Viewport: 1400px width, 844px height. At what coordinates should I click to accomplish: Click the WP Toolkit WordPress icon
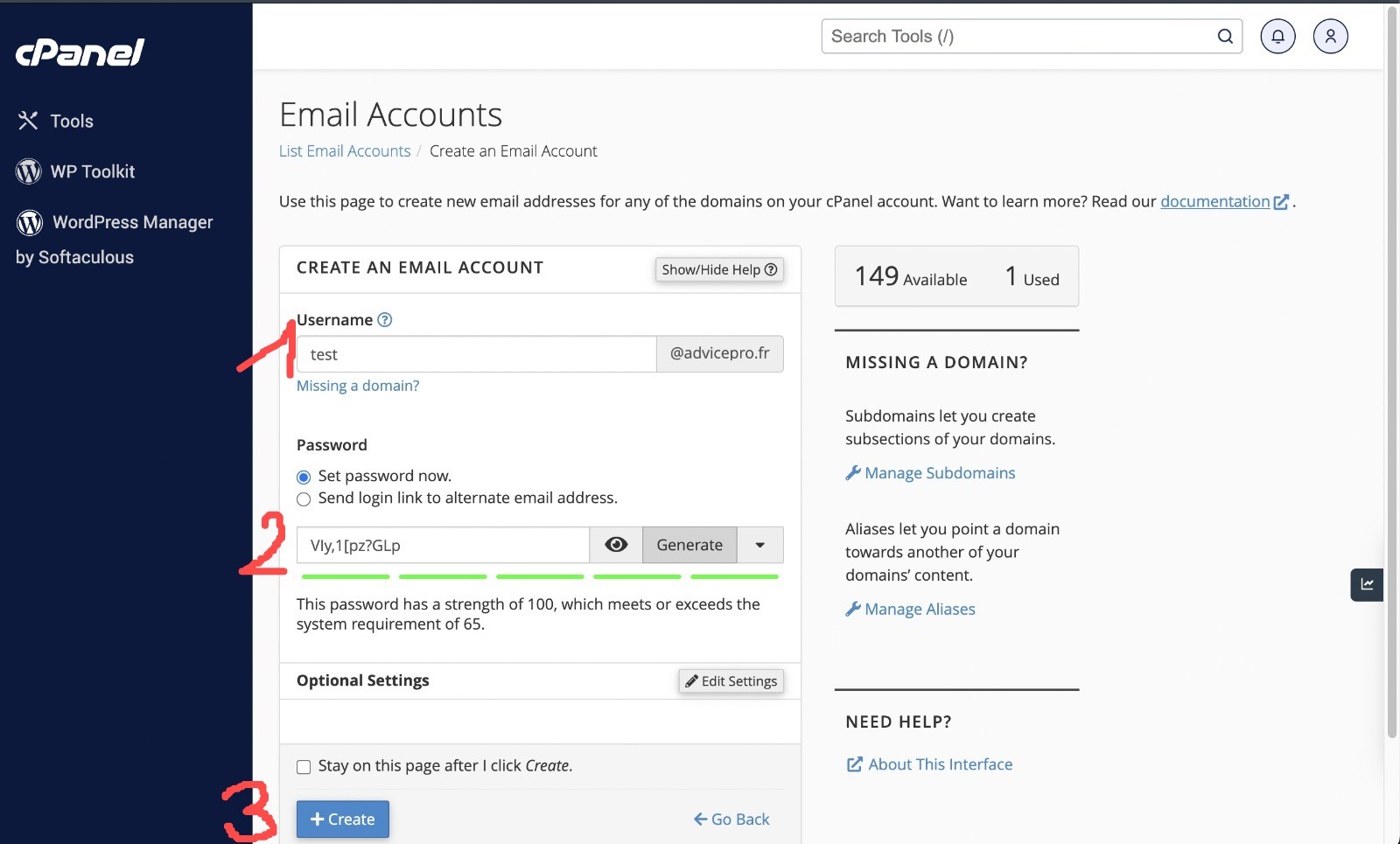29,171
